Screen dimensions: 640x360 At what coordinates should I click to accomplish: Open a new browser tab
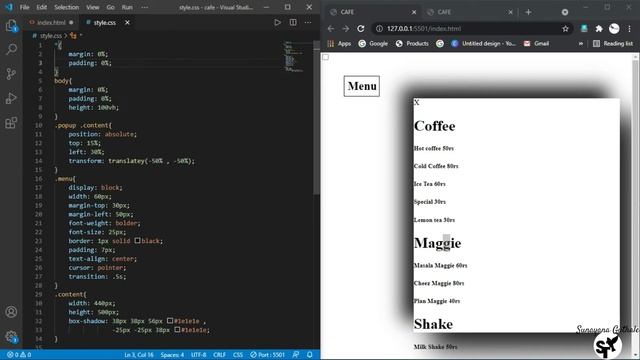click(x=528, y=12)
